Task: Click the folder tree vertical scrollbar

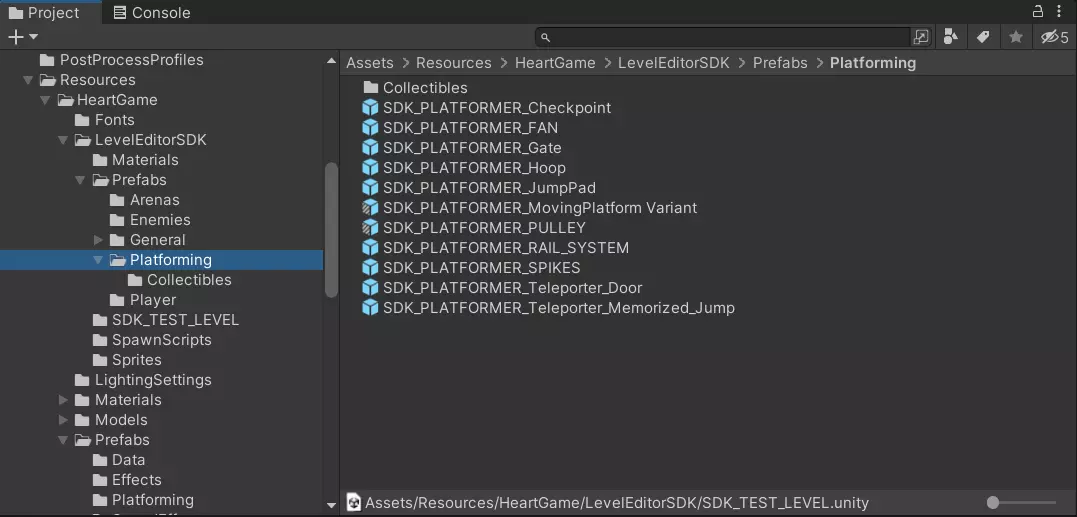Action: coord(331,230)
